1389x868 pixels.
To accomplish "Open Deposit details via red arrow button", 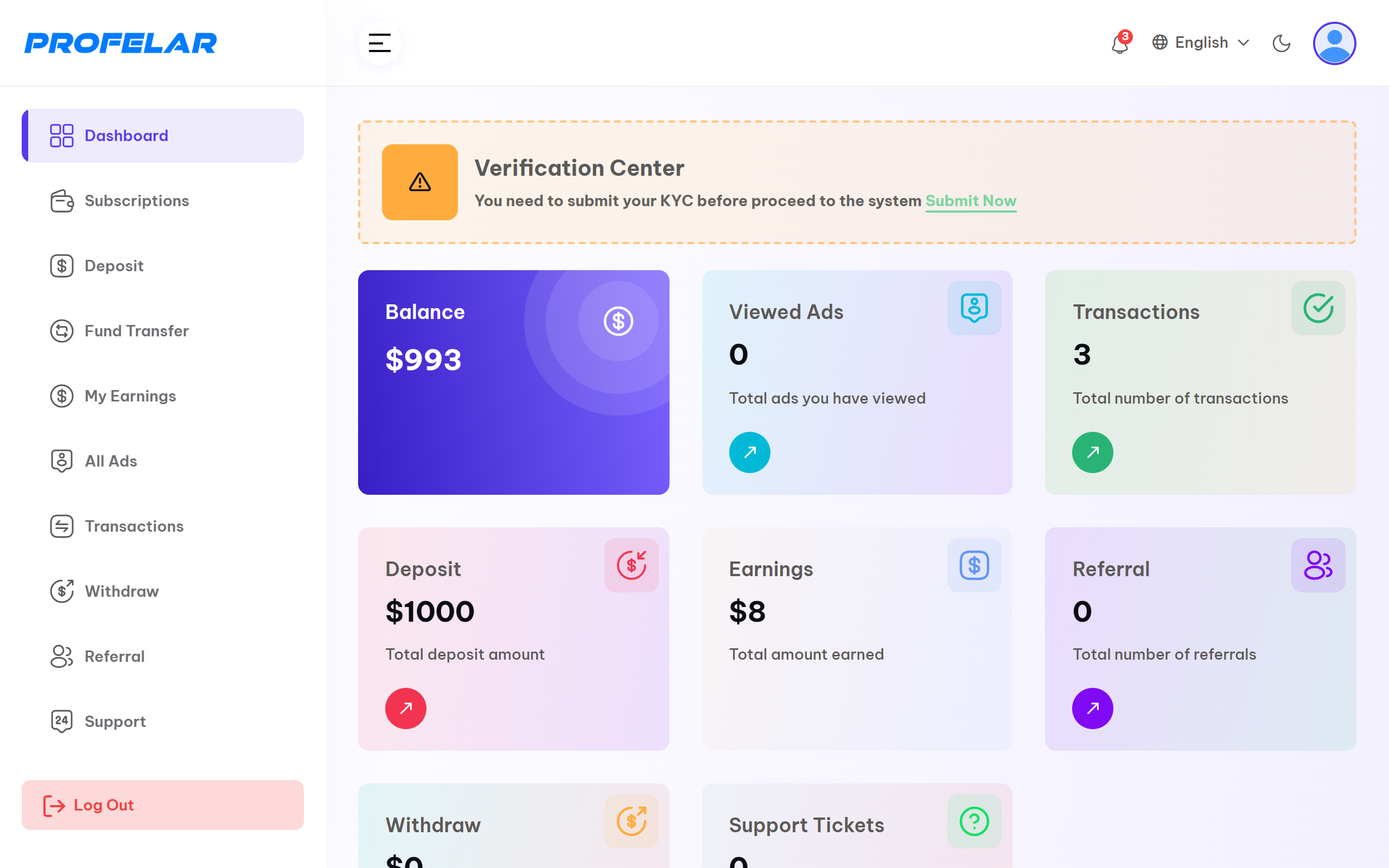I will pyautogui.click(x=406, y=709).
